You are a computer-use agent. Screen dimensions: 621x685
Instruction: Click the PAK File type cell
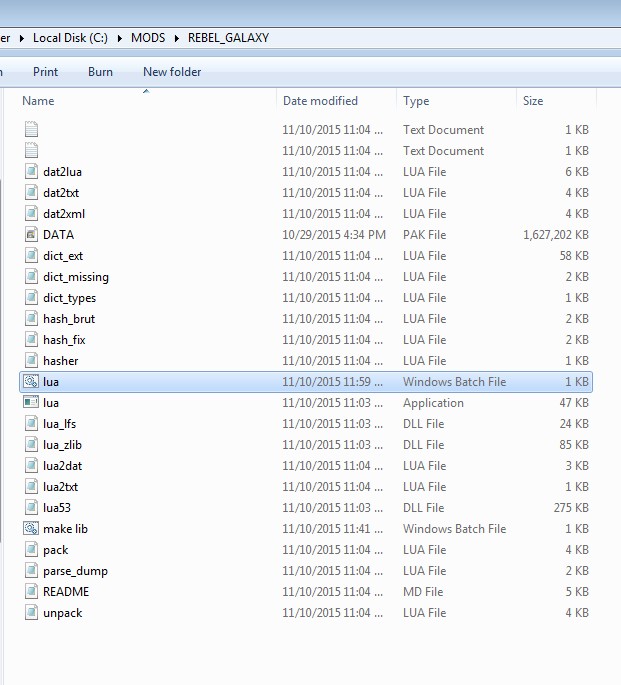(424, 235)
